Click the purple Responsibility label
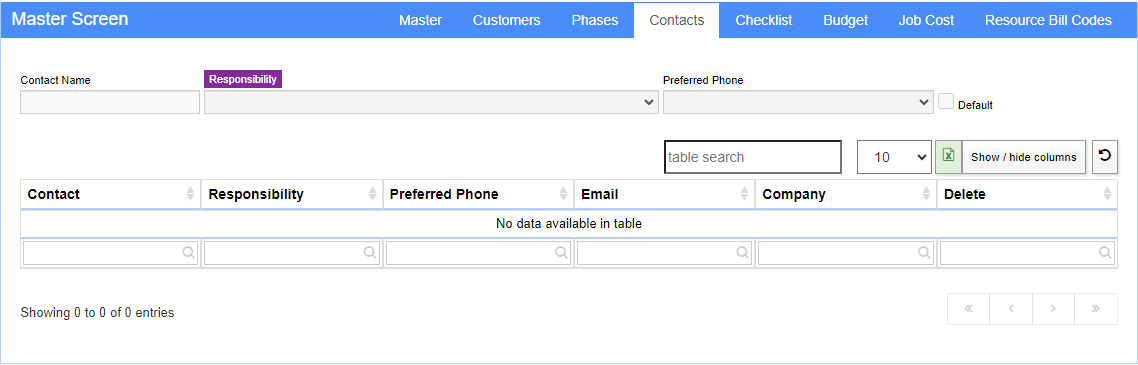This screenshot has width=1138, height=365. point(243,79)
